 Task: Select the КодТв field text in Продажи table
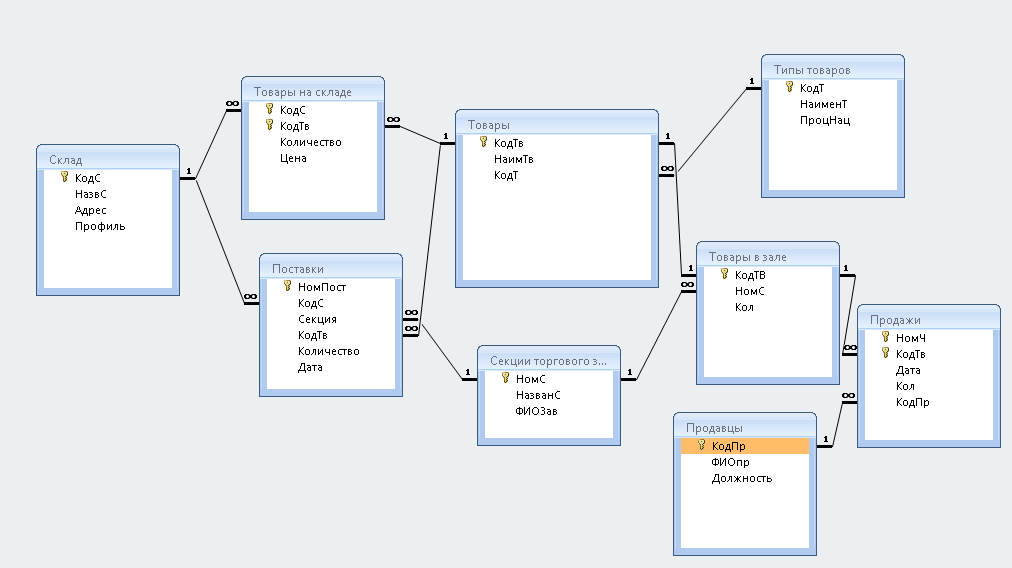[911, 354]
